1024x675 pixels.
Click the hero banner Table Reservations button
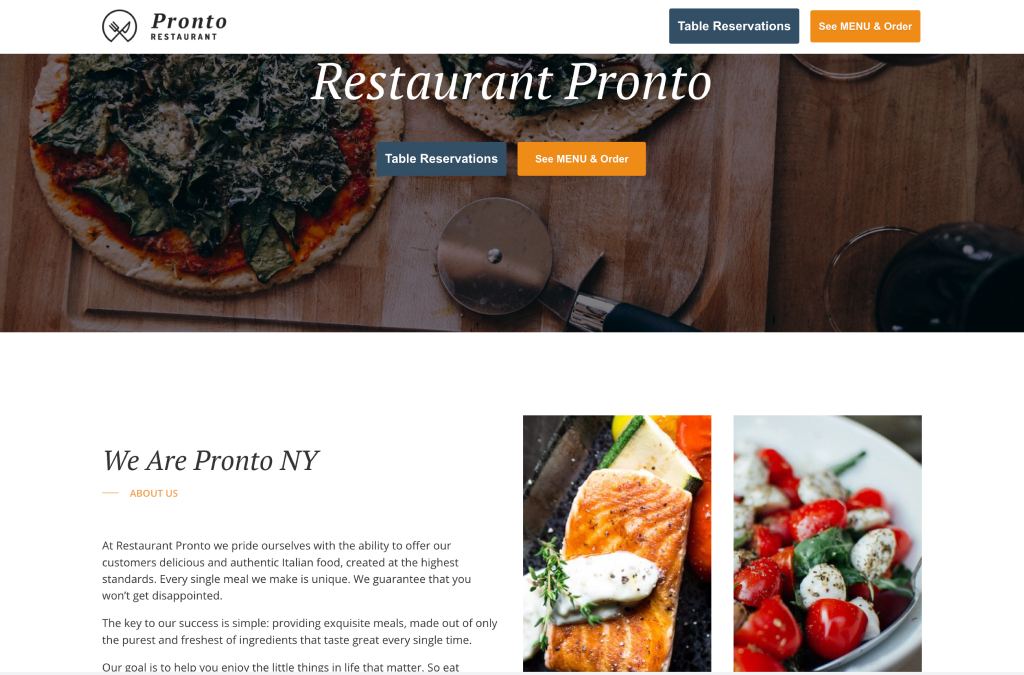pos(441,159)
